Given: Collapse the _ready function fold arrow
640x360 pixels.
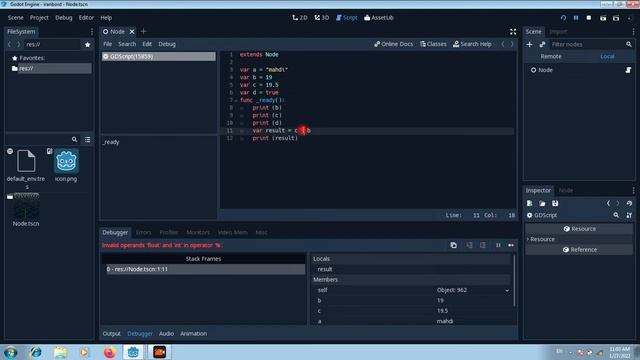Looking at the screenshot, I should point(236,100).
